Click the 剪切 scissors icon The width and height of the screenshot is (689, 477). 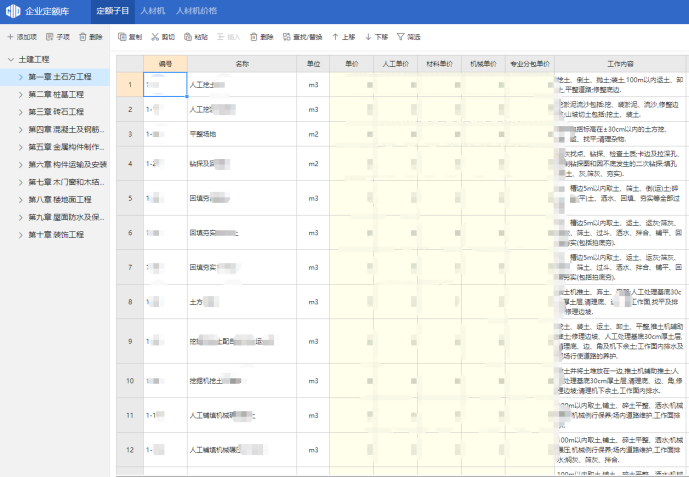coord(154,37)
